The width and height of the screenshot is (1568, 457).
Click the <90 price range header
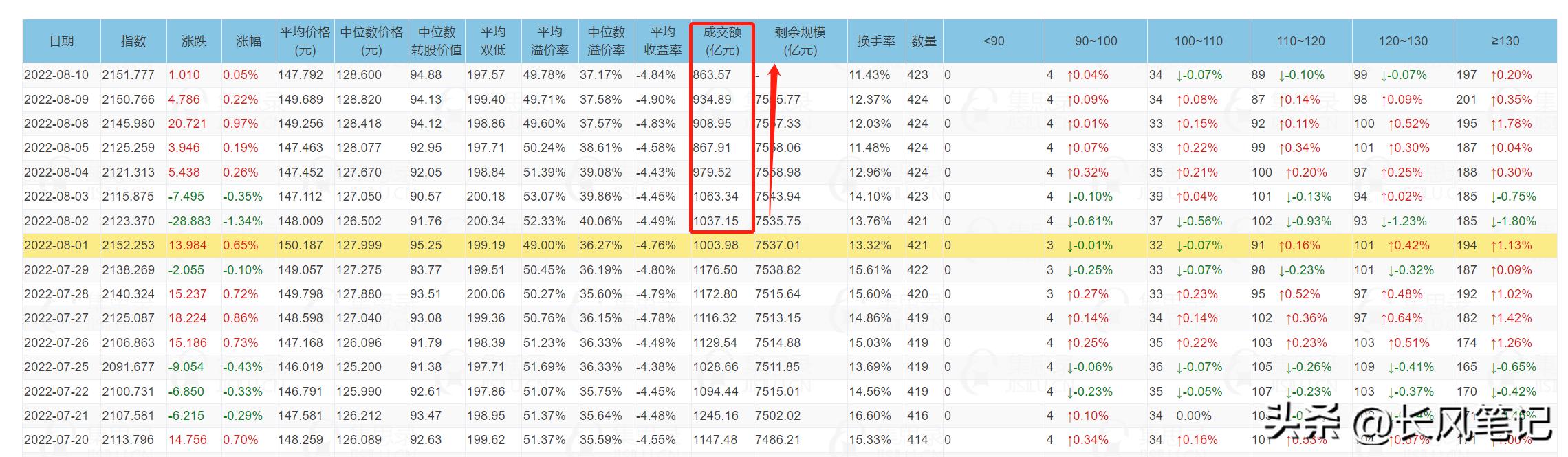point(994,41)
